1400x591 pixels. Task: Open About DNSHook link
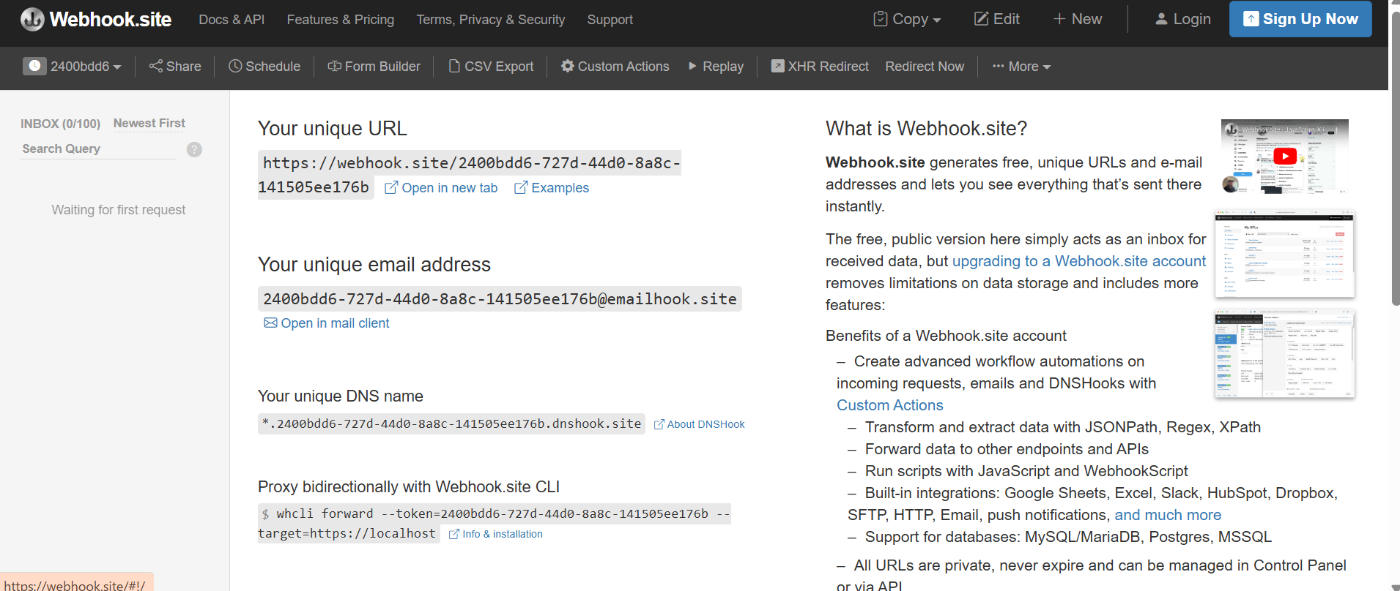(699, 424)
